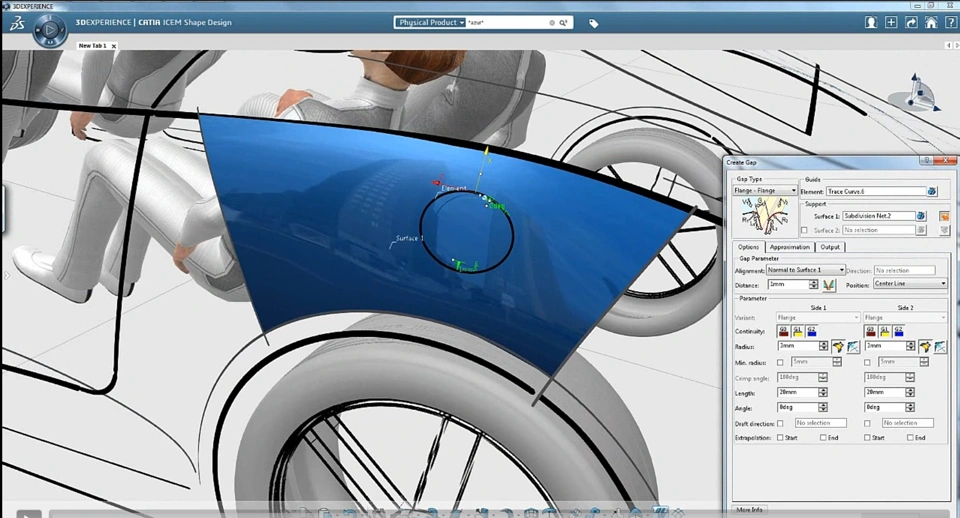
Task: Click the More Info button
Action: [x=749, y=510]
